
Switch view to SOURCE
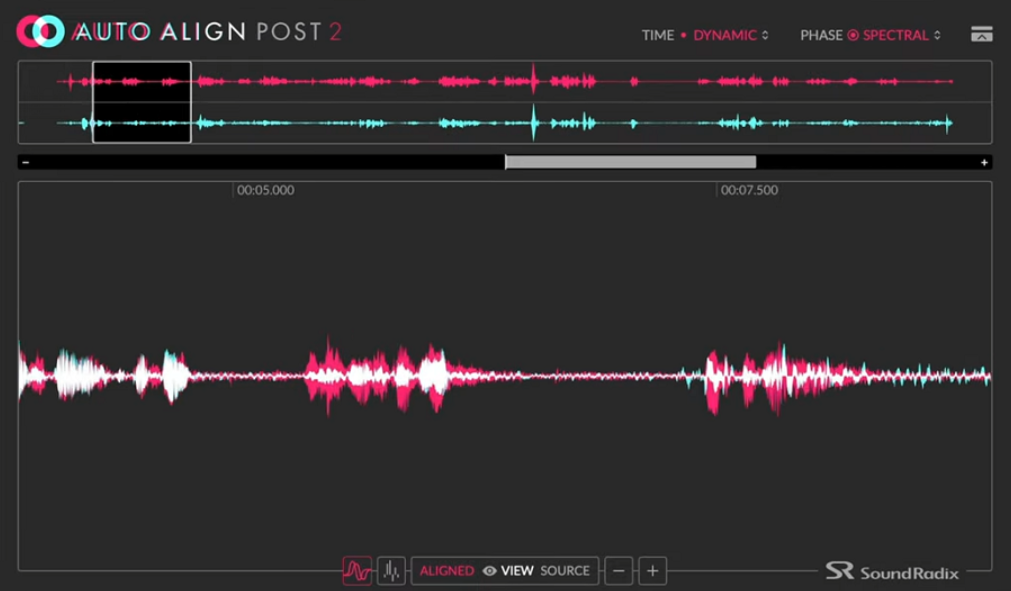(x=565, y=570)
